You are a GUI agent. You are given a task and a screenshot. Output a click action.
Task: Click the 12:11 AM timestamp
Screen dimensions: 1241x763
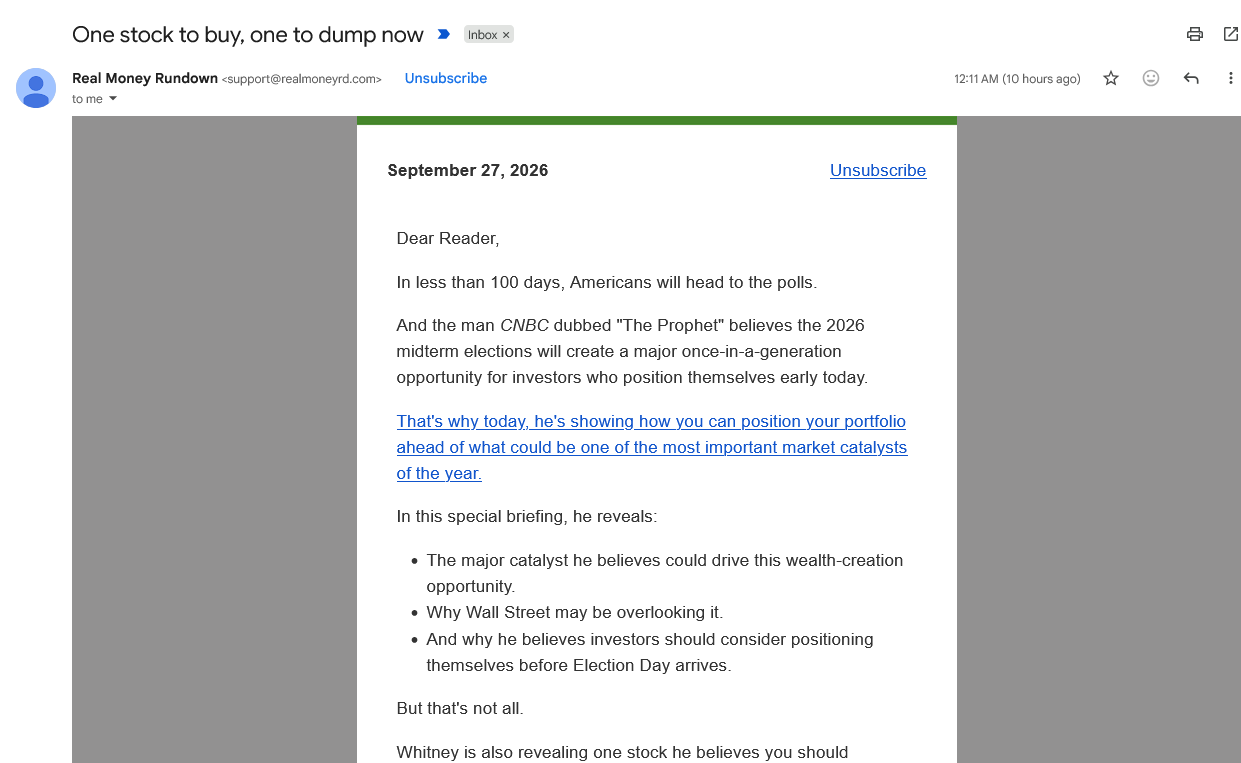(x=1017, y=79)
